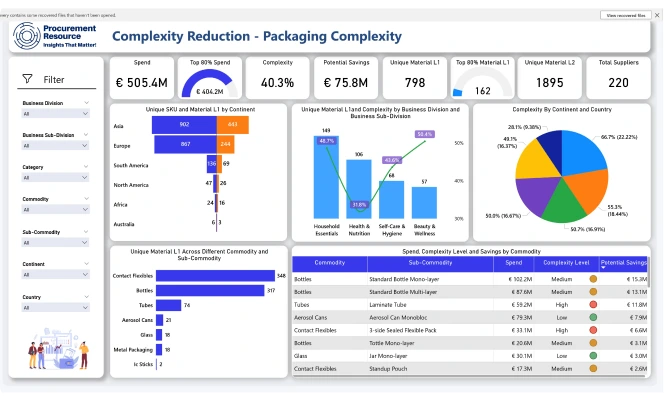This screenshot has width=669, height=401.
Task: Click the funnel Filter icon
Action: pos(28,79)
